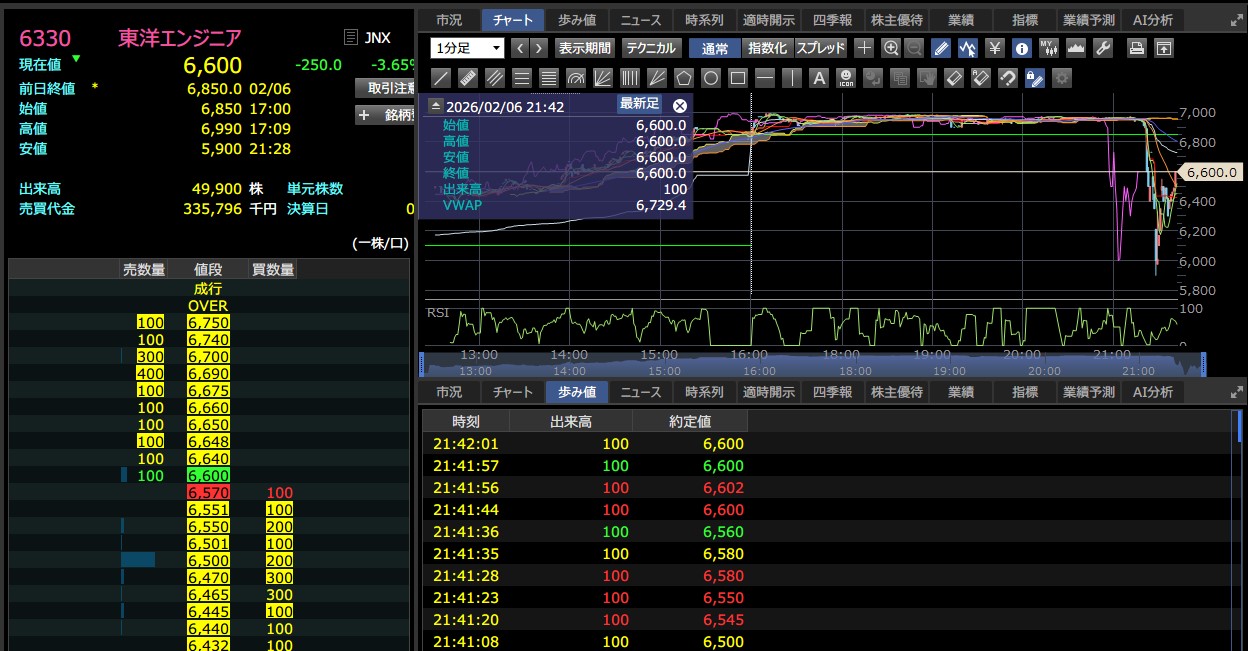The height and width of the screenshot is (651, 1248).
Task: Open the 1分足 timeframe dropdown
Action: pos(468,48)
